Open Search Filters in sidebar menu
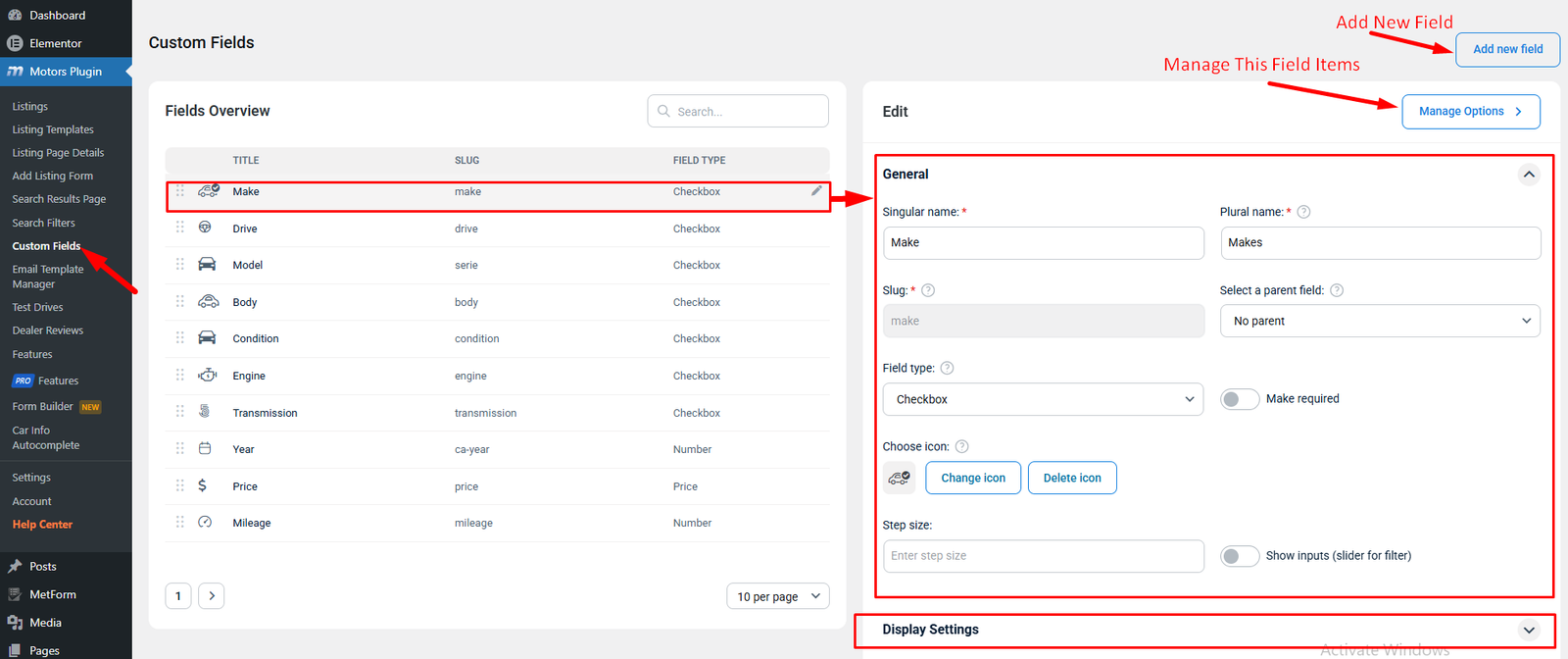Viewport: 1568px width, 659px height. (43, 223)
